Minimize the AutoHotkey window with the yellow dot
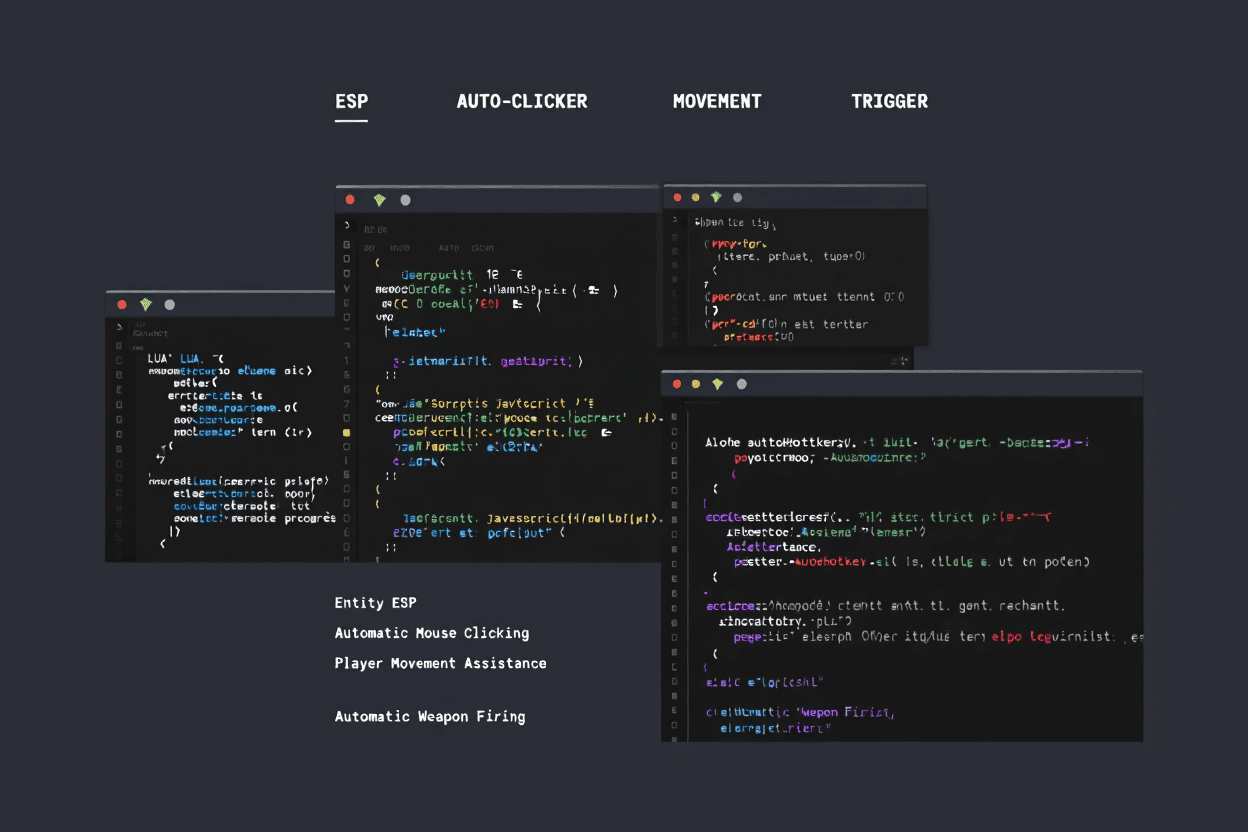1248x832 pixels. (x=697, y=384)
